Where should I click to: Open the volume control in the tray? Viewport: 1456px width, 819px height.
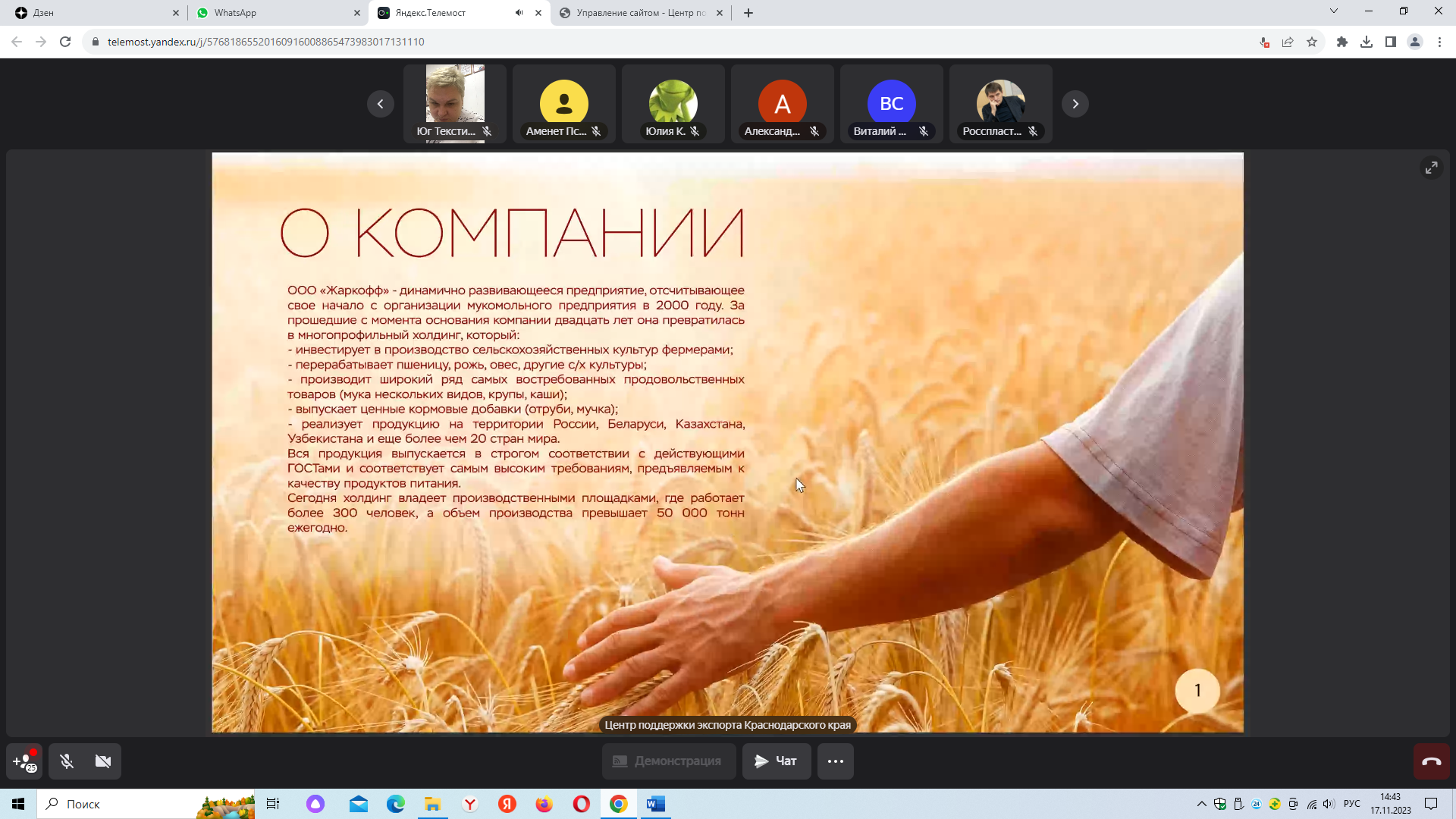[x=1329, y=804]
